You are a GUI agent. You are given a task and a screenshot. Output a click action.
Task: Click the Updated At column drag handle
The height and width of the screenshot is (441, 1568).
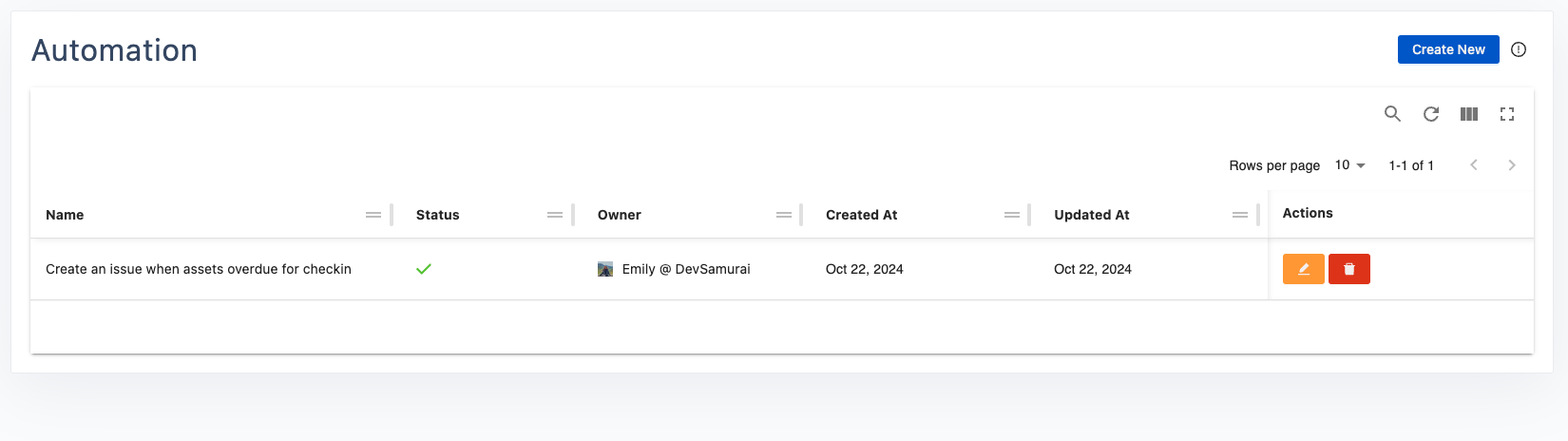(1240, 215)
